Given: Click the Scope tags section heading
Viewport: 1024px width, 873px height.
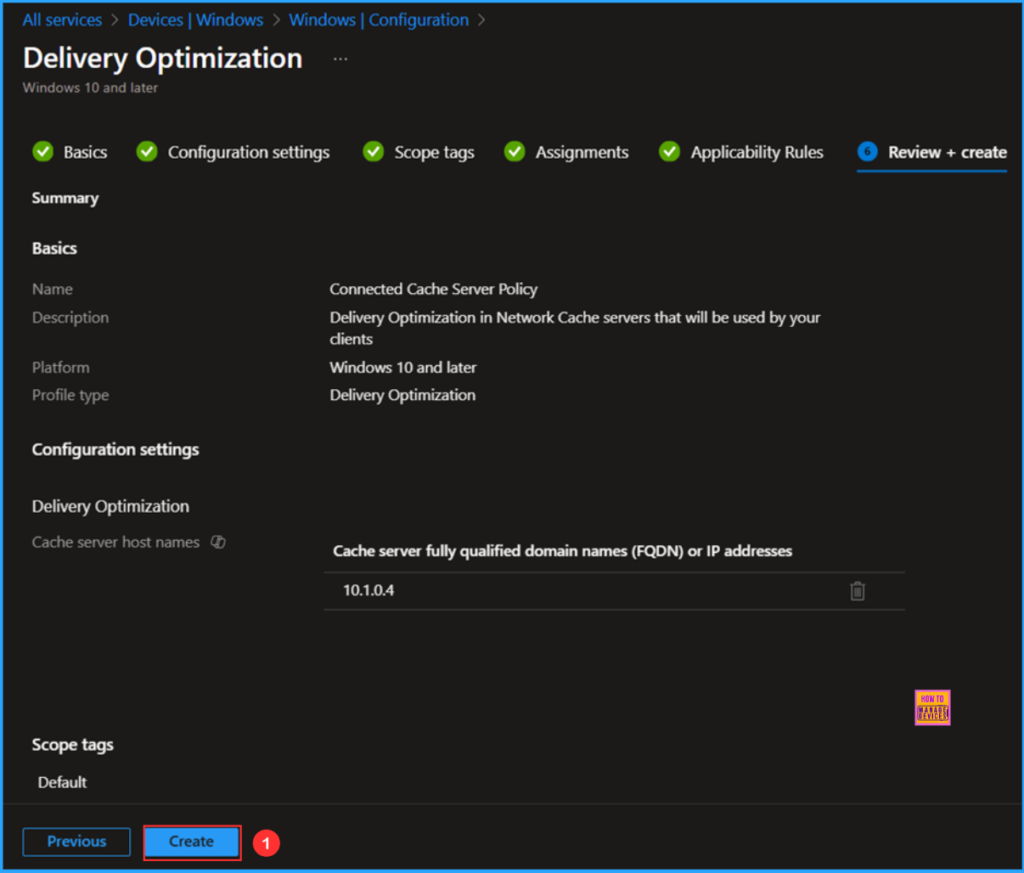Looking at the screenshot, I should coord(72,745).
